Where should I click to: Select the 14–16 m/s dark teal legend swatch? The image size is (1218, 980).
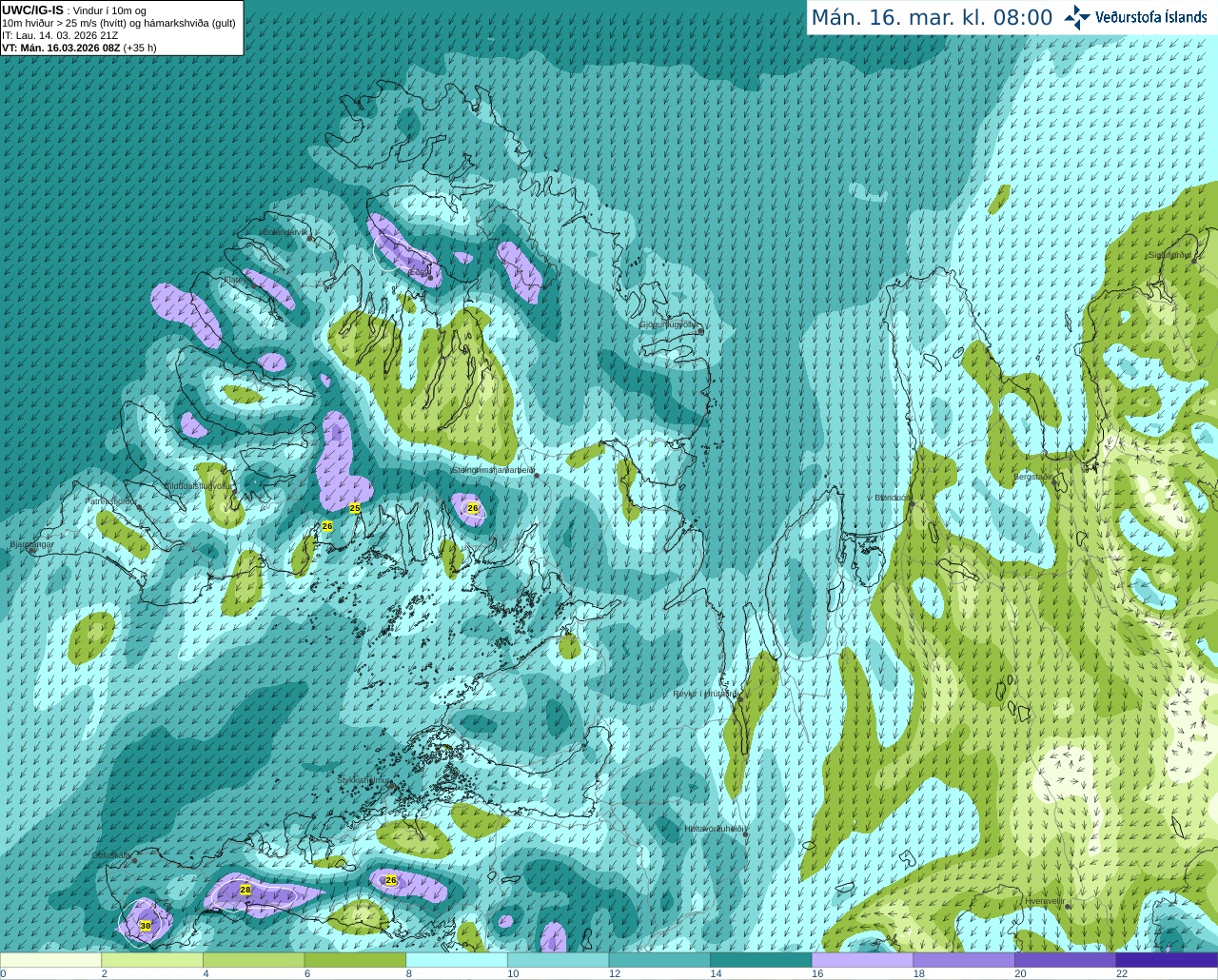pyautogui.click(x=761, y=960)
